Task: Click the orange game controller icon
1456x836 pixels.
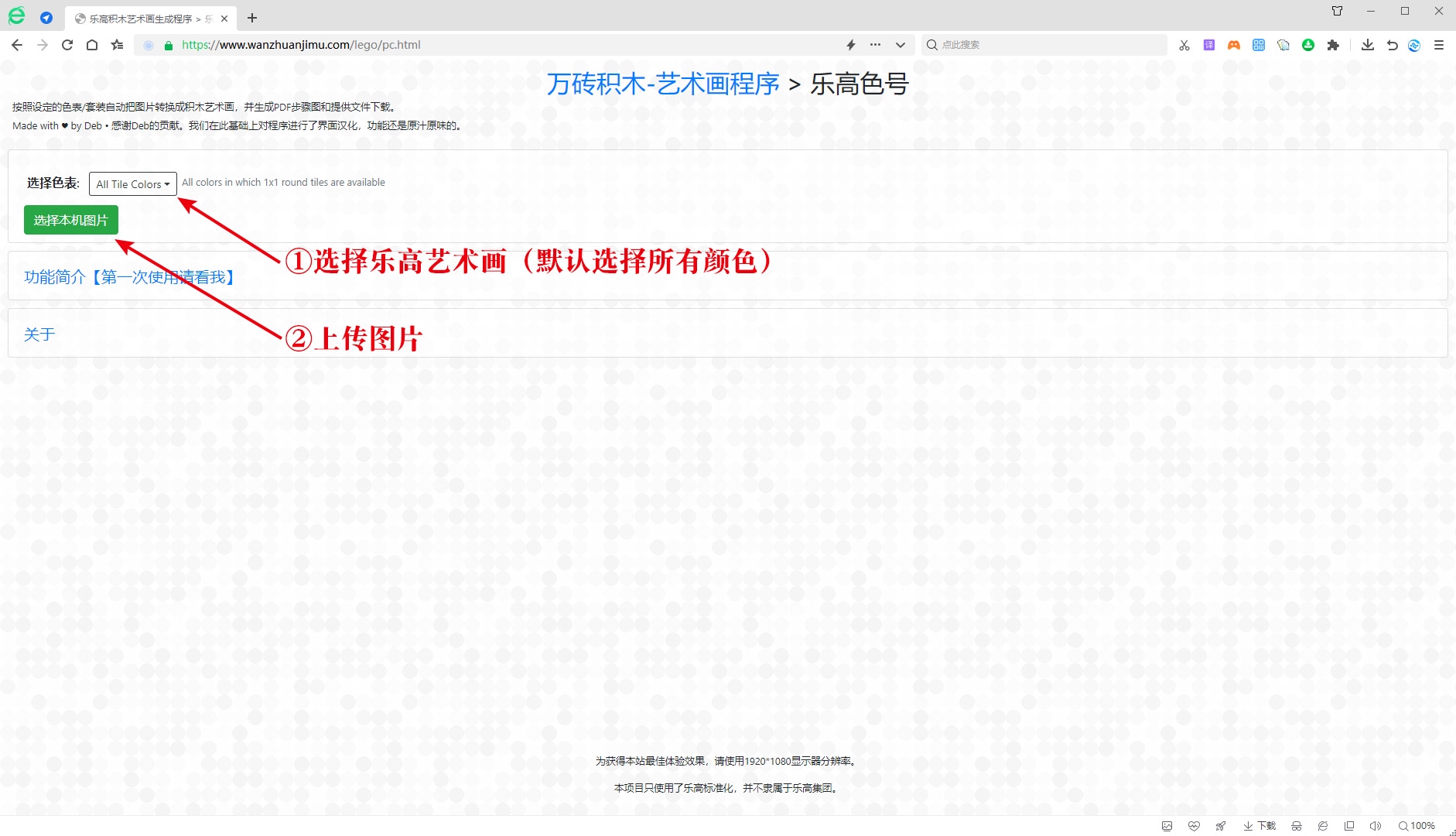Action: [x=1234, y=45]
